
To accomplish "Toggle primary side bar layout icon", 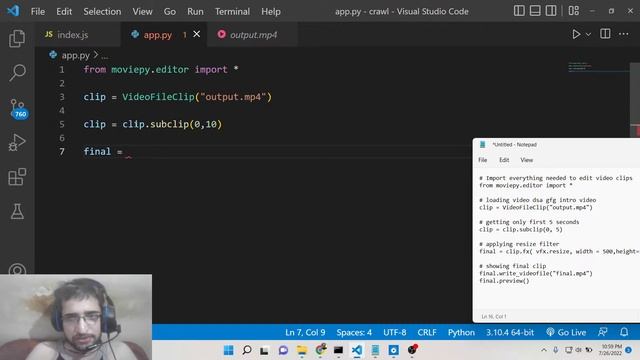I will [519, 11].
